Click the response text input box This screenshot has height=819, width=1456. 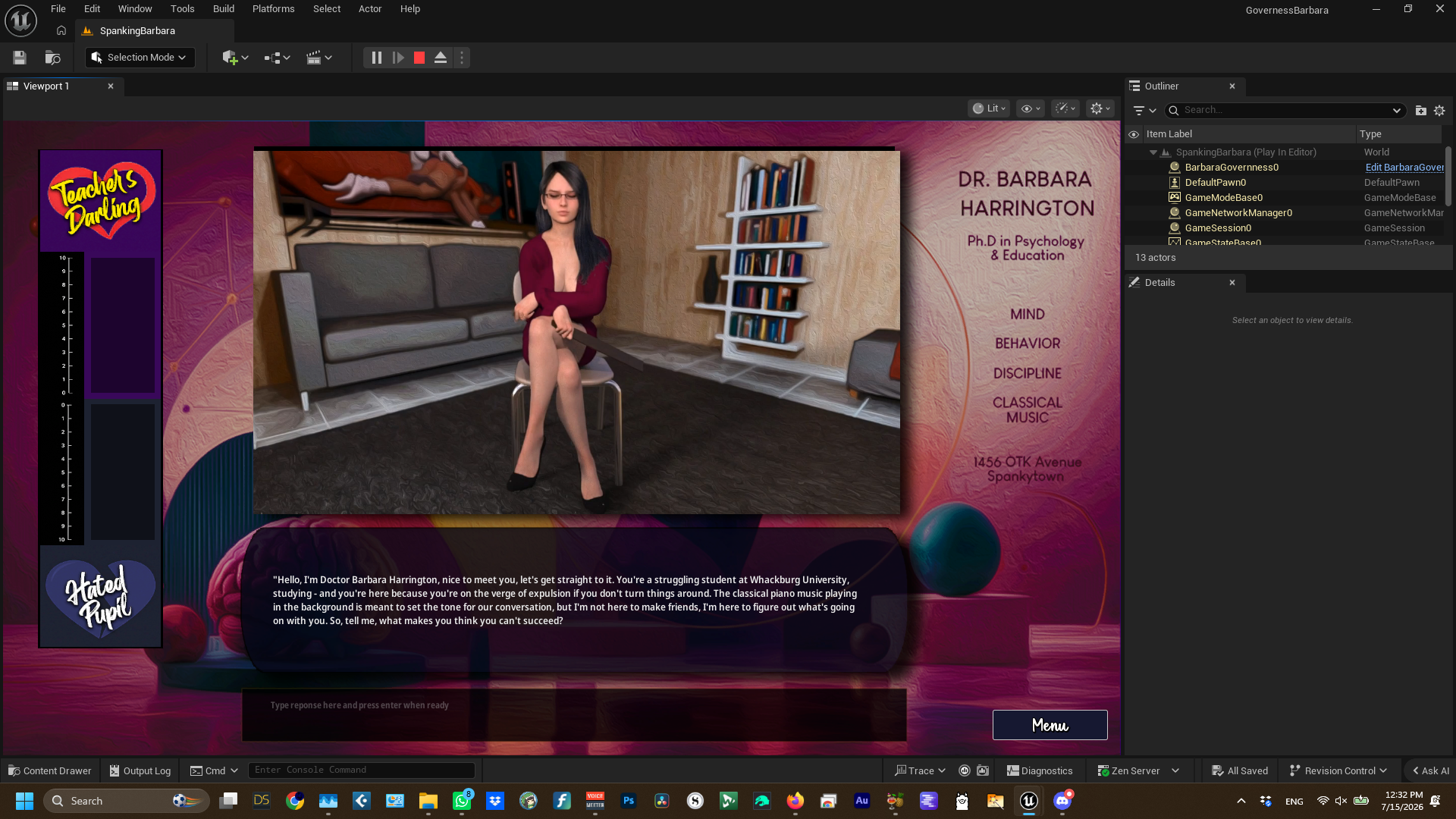click(x=574, y=714)
